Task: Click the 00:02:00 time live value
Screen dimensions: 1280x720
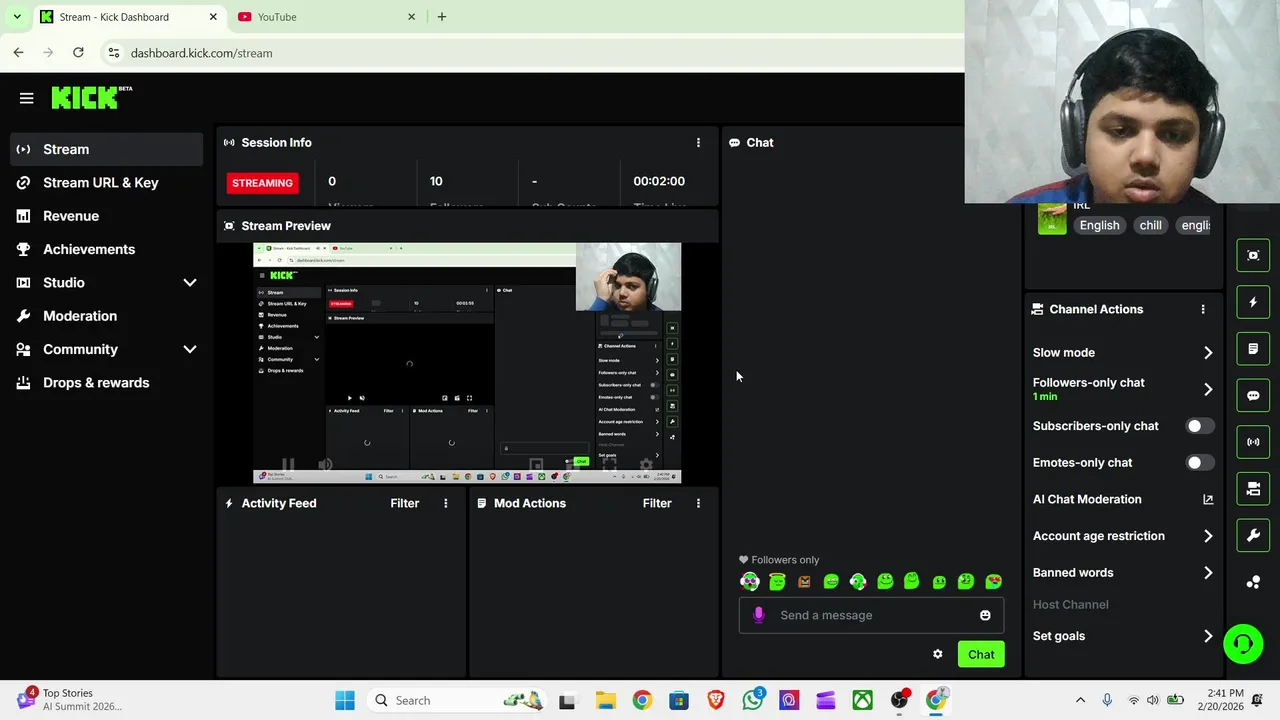Action: click(x=659, y=181)
